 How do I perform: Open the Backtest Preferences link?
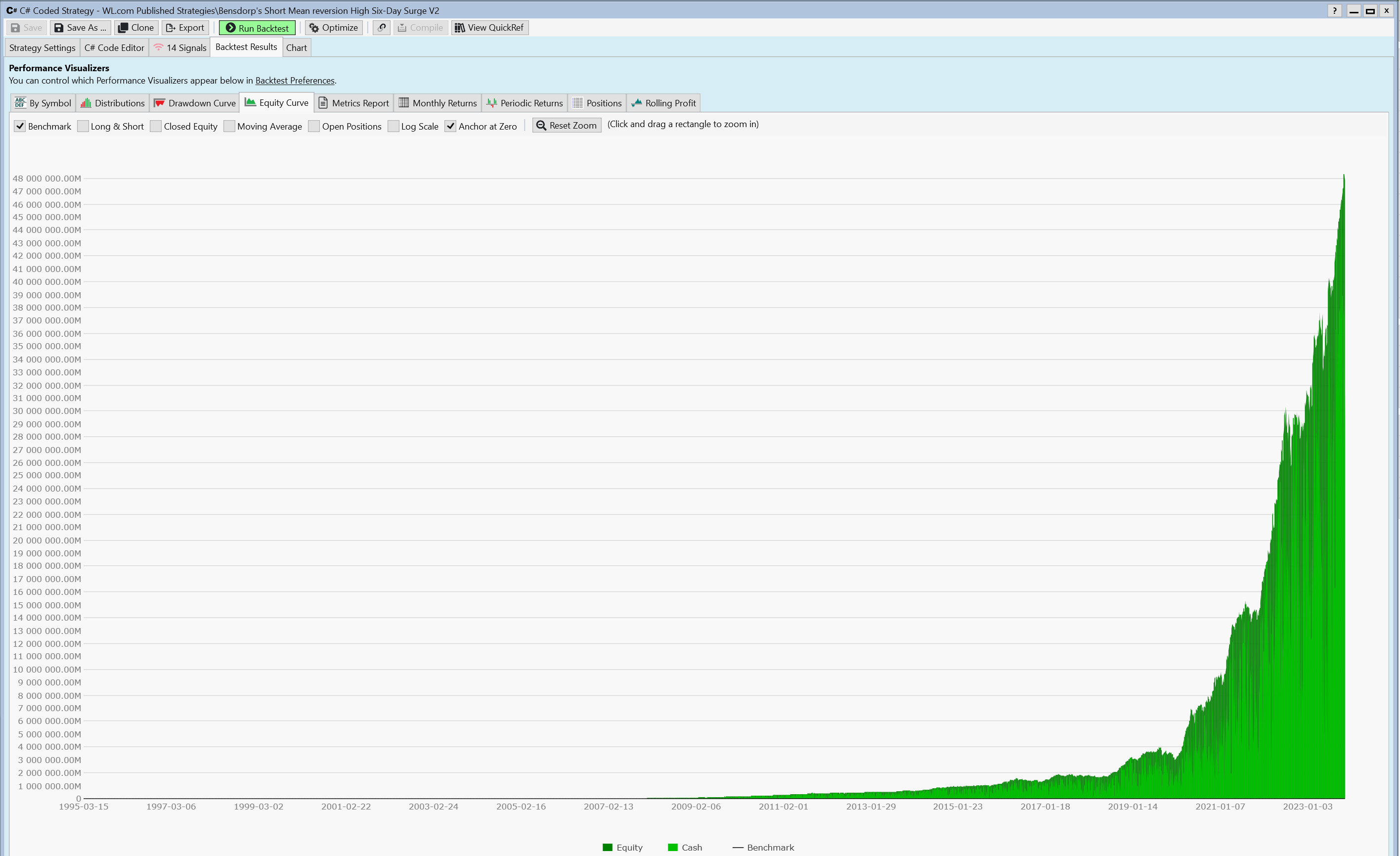click(x=294, y=81)
